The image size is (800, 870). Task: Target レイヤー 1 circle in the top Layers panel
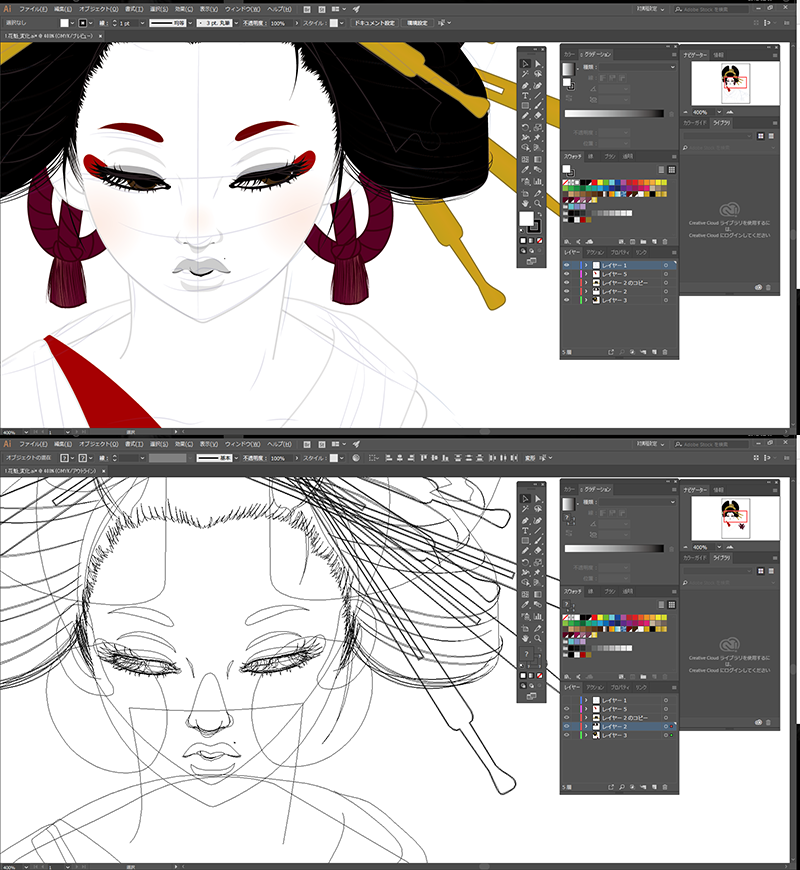[x=666, y=266]
